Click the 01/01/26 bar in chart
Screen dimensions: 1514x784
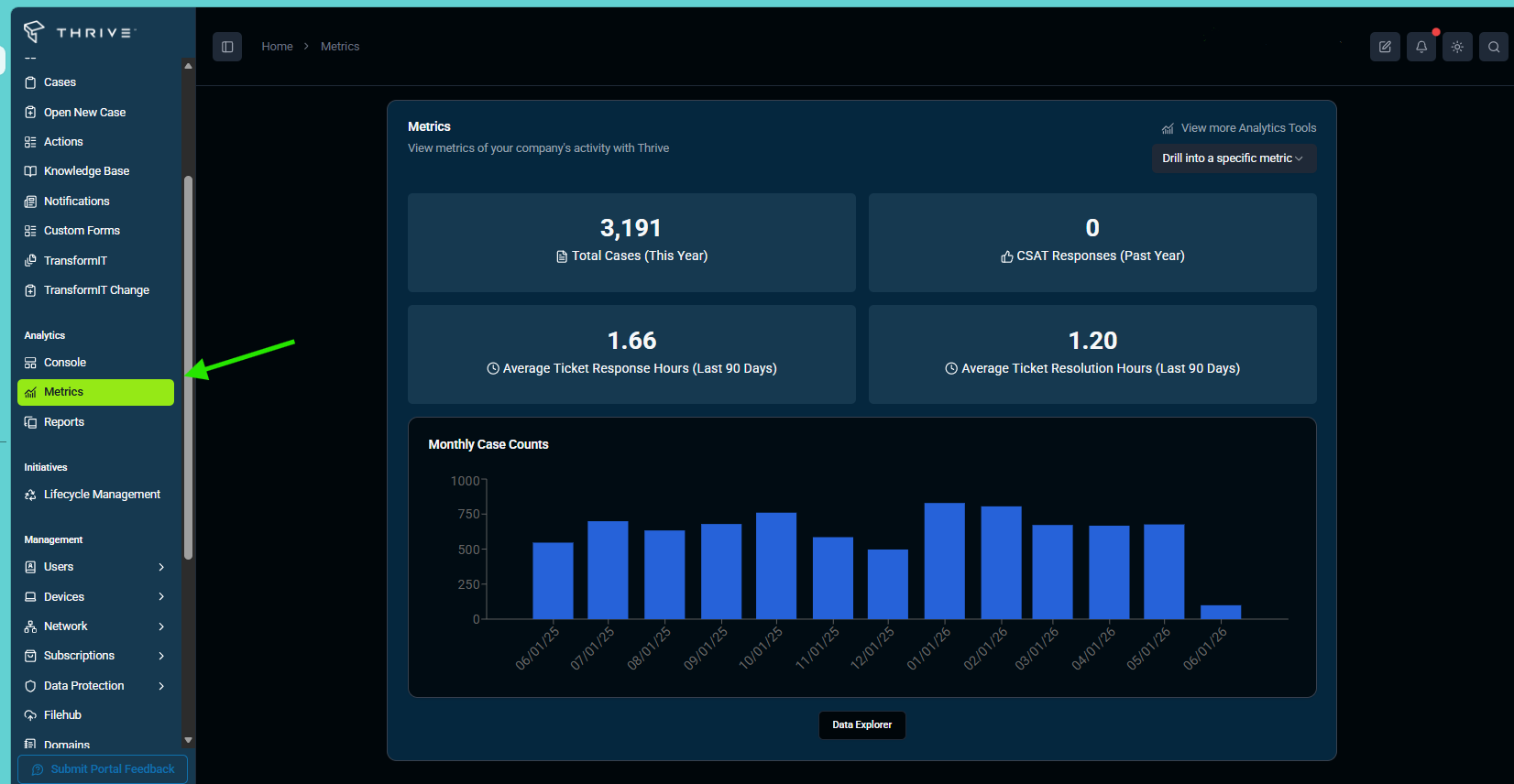click(944, 561)
